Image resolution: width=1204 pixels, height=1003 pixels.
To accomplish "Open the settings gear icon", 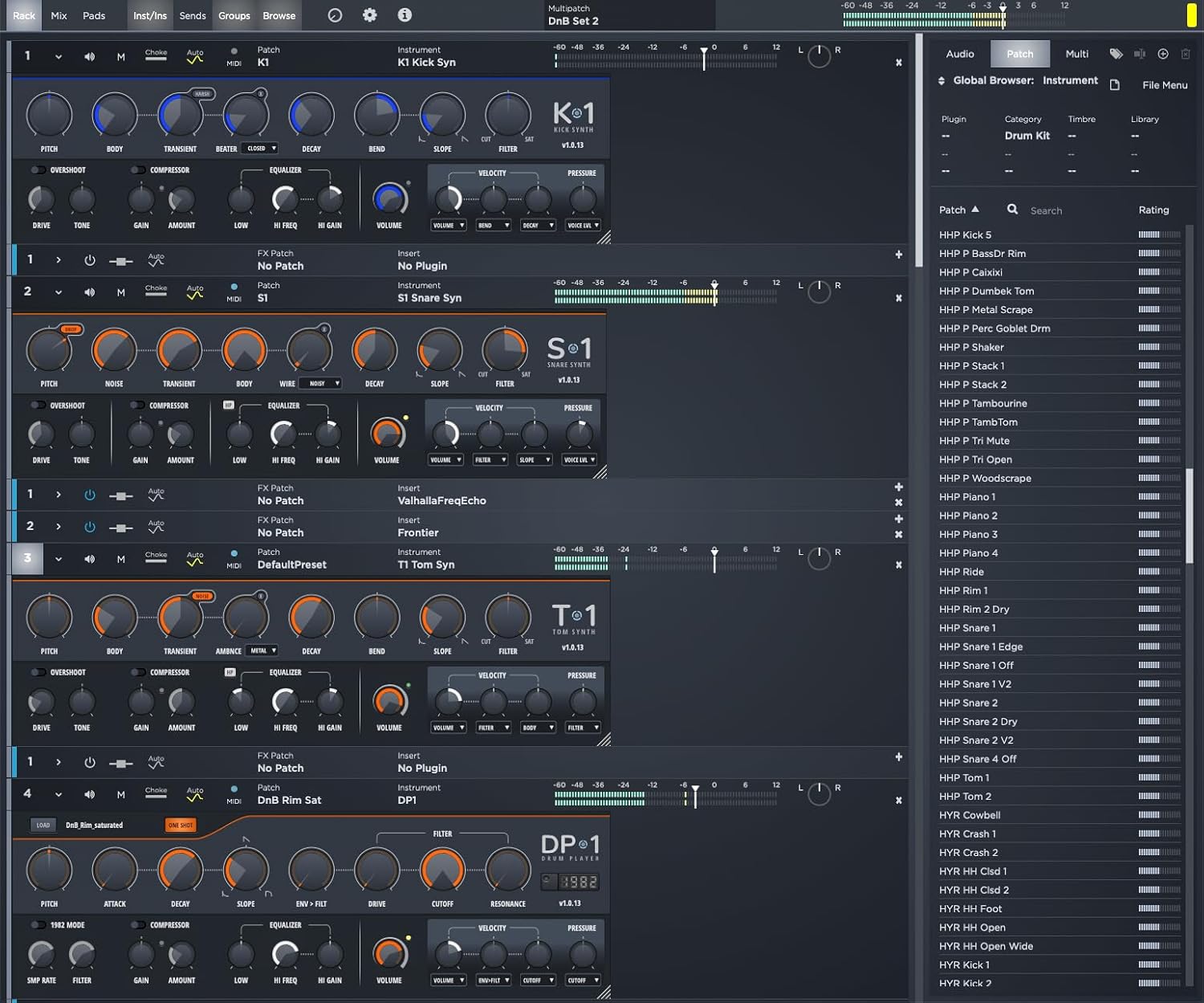I will tap(369, 14).
